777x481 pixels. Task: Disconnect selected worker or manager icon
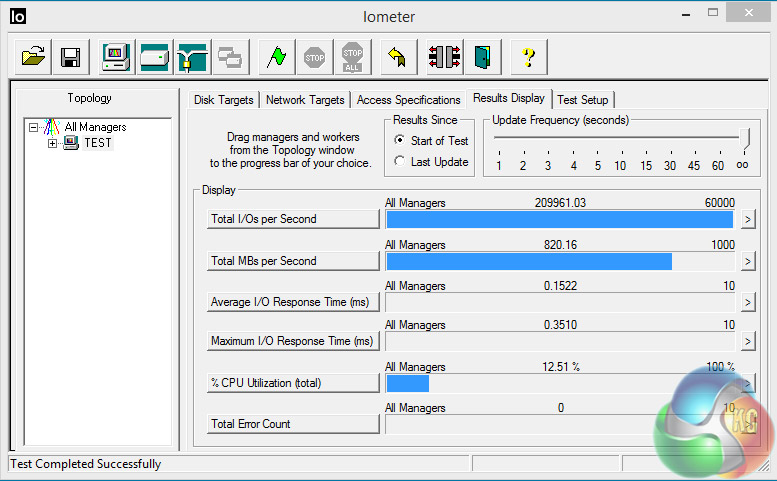[x=444, y=57]
